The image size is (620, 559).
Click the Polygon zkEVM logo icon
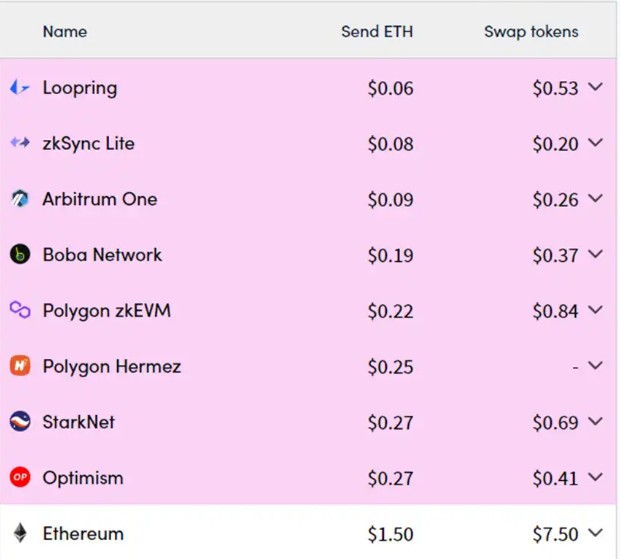tap(20, 310)
